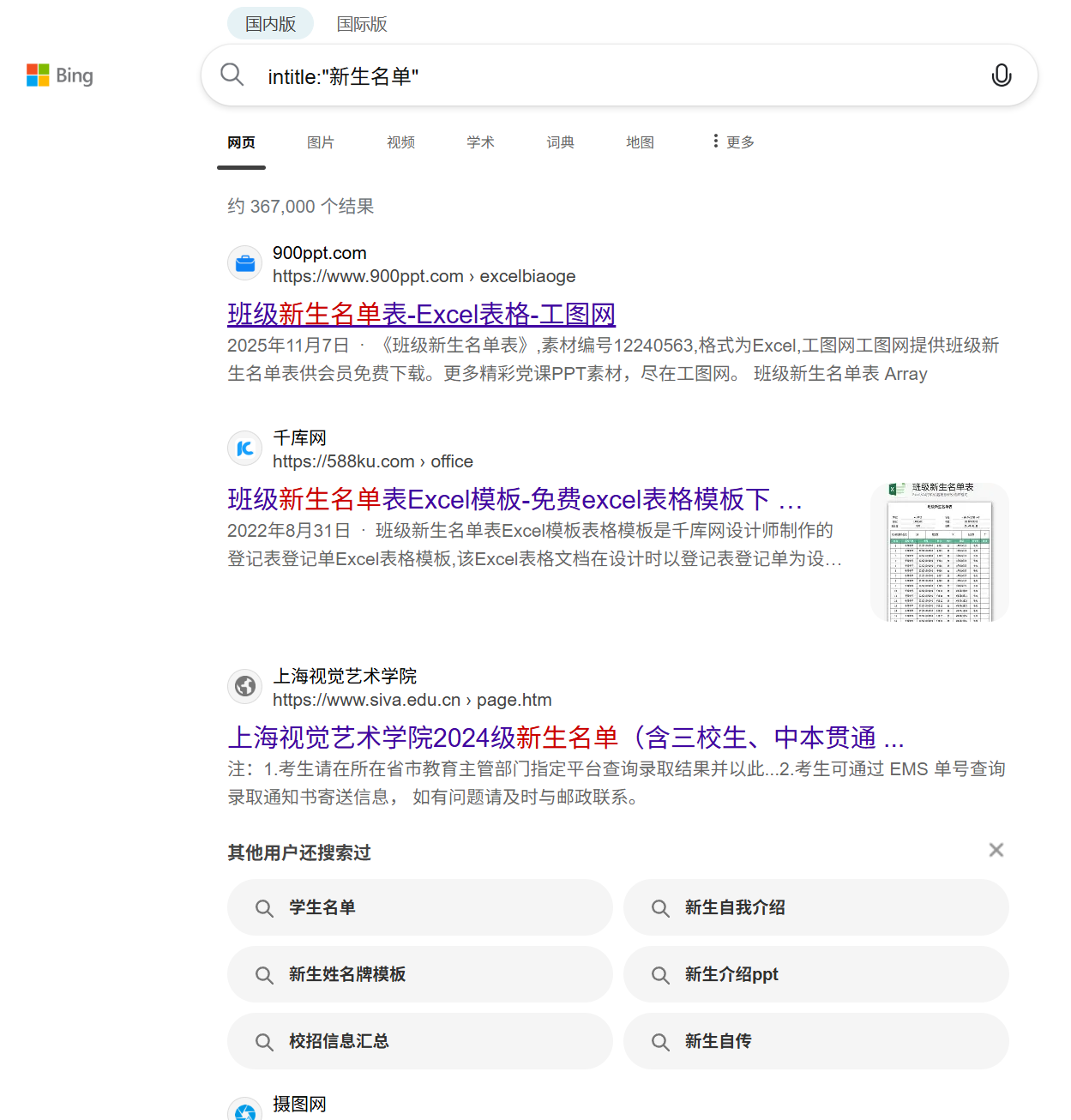Click the 900ppt.com briefcase site icon

[244, 263]
